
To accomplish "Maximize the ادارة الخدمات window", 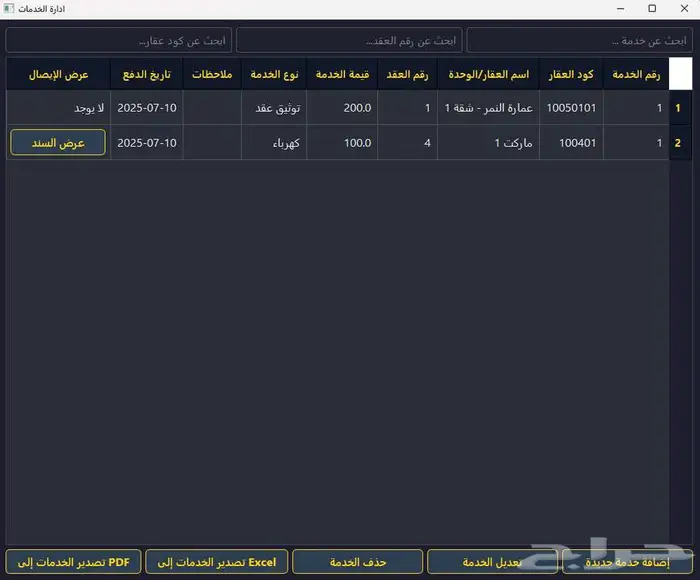I will 652,9.
